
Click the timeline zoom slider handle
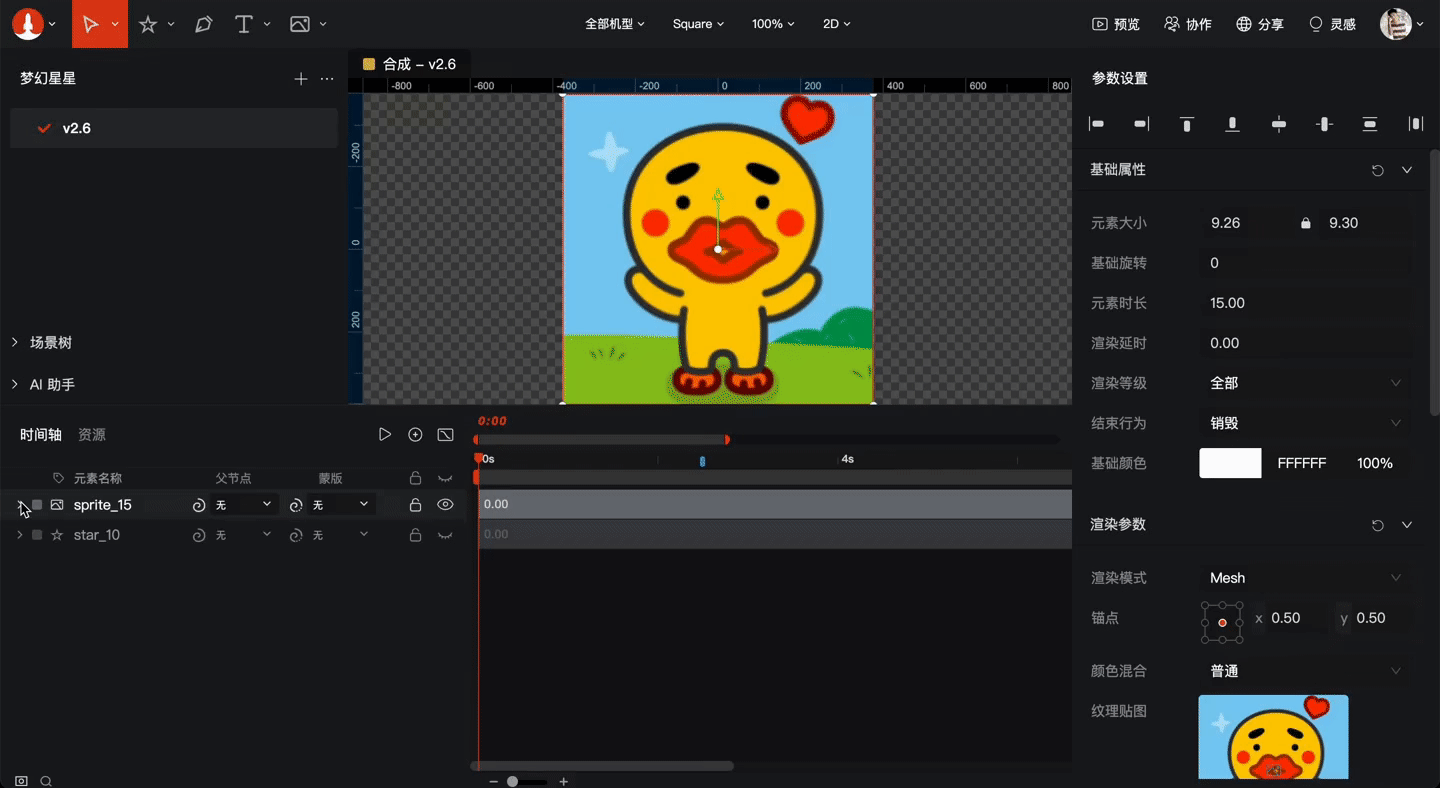(x=513, y=781)
